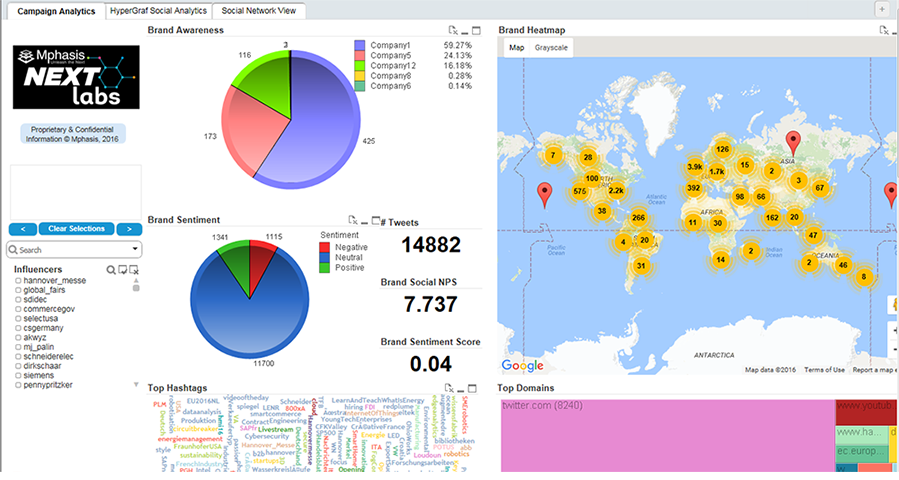Minimize the Top Hashtags panel
Viewport: 899px width, 480px height.
[461, 391]
